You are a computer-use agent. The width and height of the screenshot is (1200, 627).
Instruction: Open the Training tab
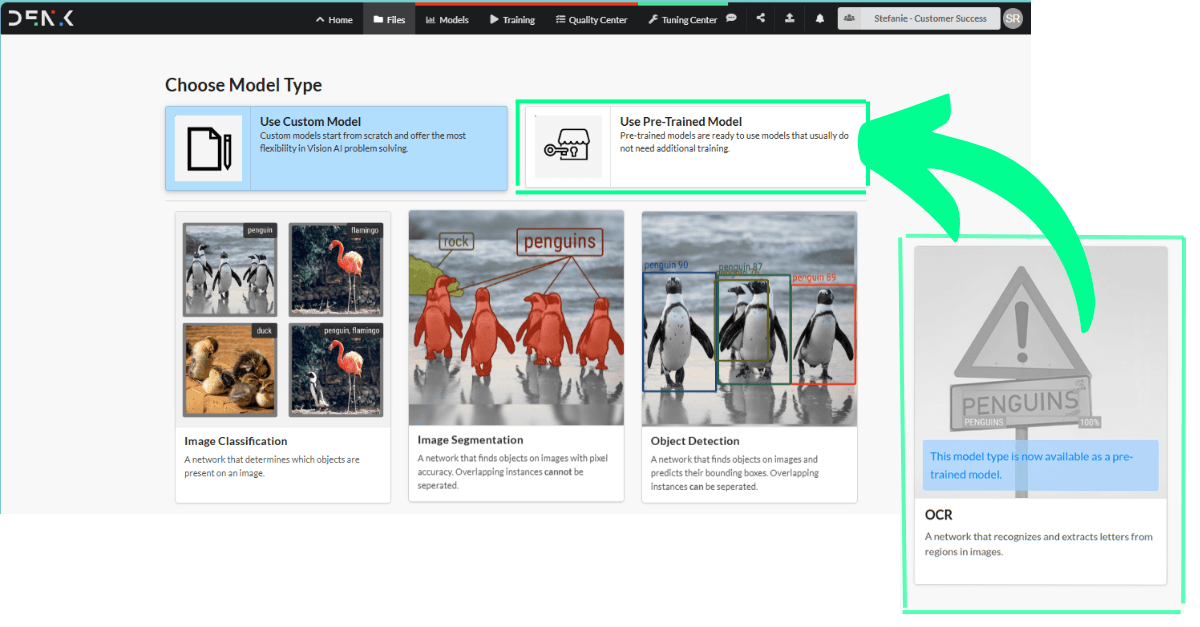[x=512, y=19]
